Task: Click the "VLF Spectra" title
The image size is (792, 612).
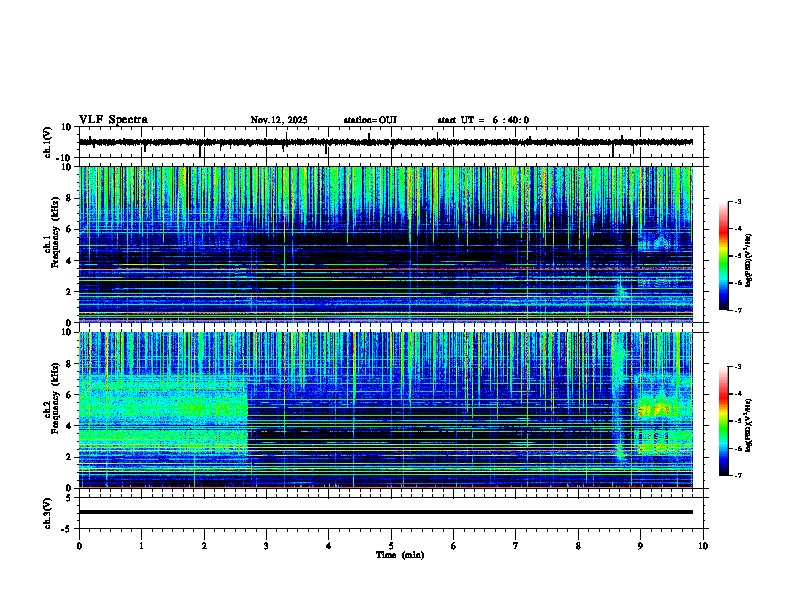Action: click(x=113, y=120)
